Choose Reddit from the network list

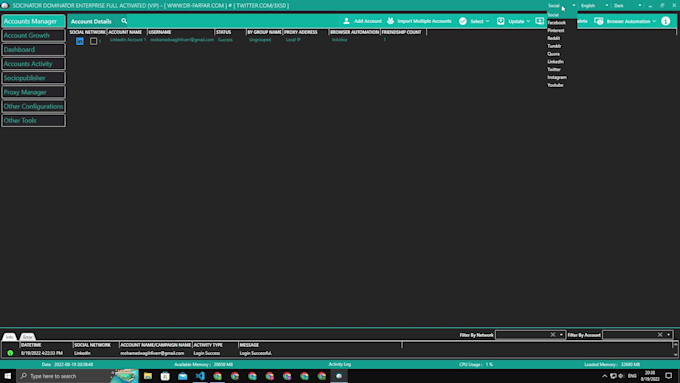click(553, 38)
